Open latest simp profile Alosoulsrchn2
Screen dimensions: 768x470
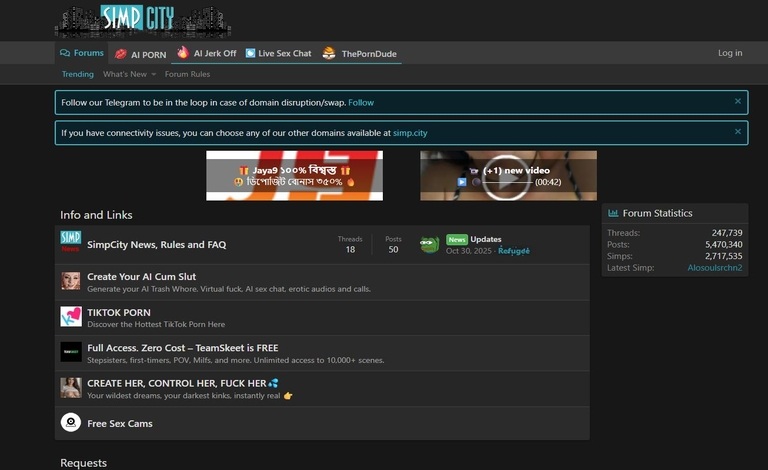tap(715, 267)
